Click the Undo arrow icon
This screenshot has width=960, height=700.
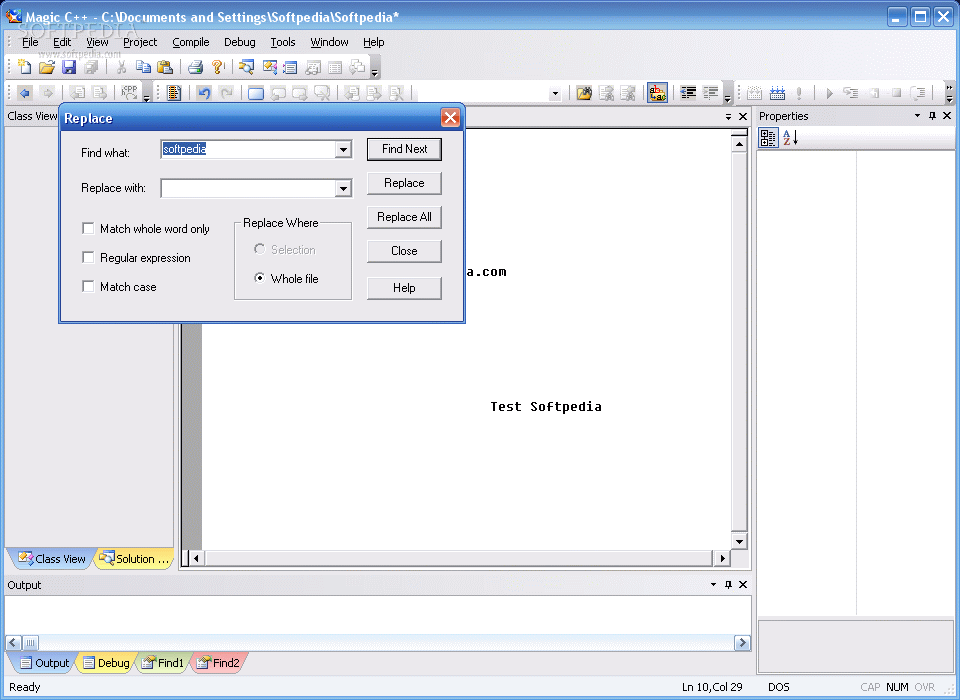(x=204, y=93)
